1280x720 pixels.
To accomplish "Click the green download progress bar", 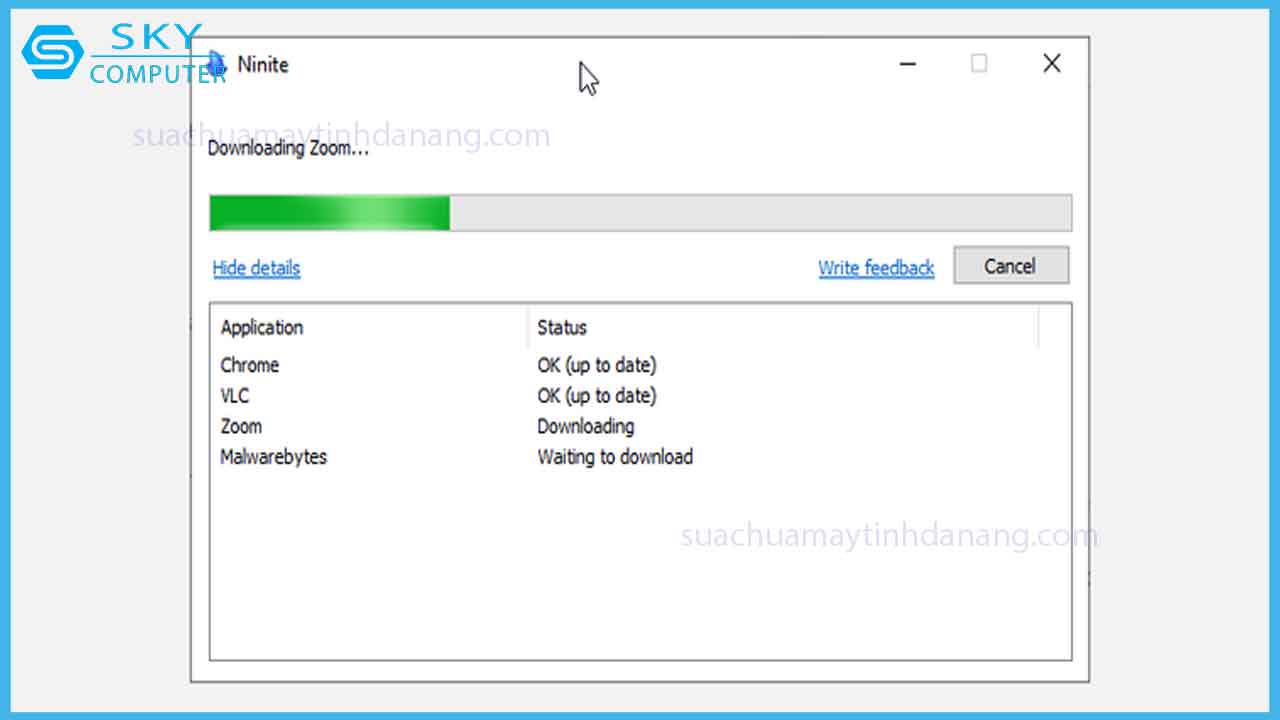I will pyautogui.click(x=330, y=212).
